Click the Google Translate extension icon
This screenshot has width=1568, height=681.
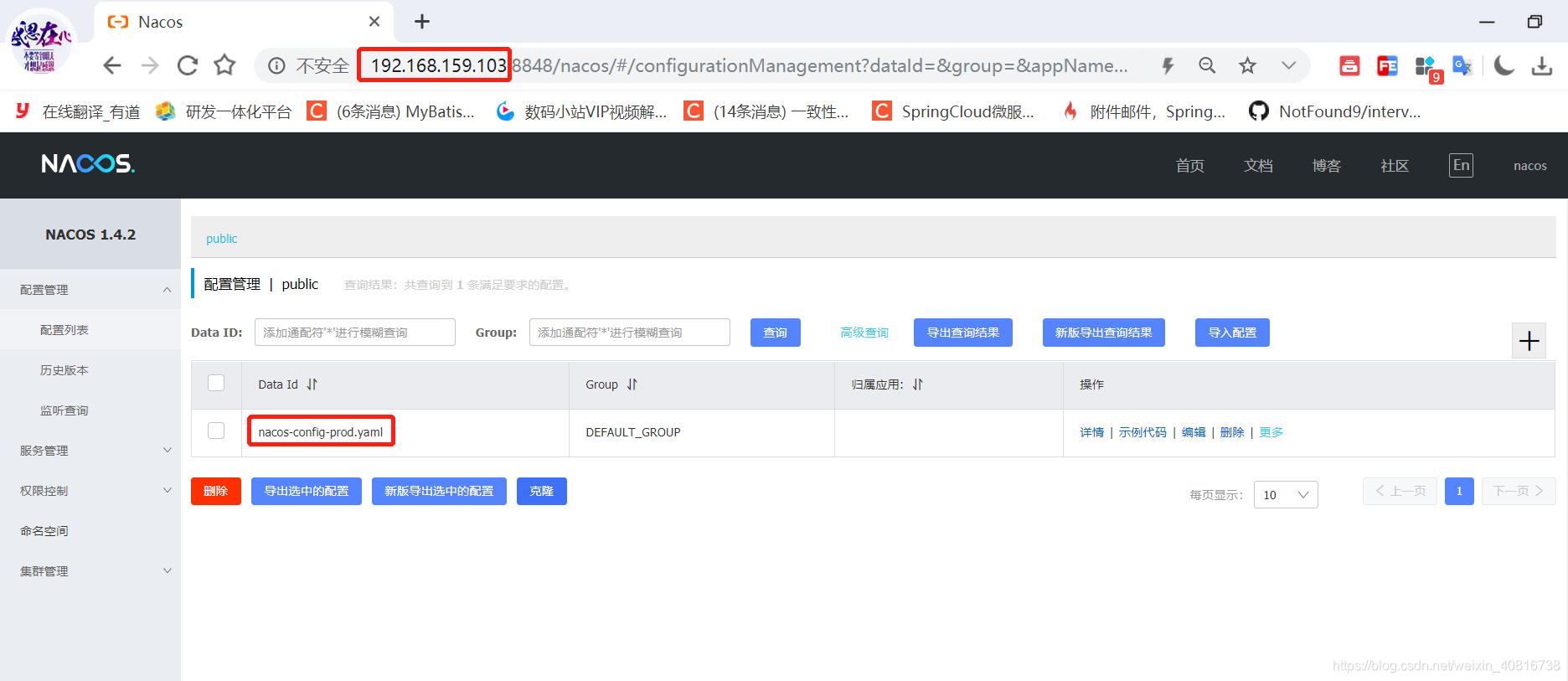point(1462,65)
